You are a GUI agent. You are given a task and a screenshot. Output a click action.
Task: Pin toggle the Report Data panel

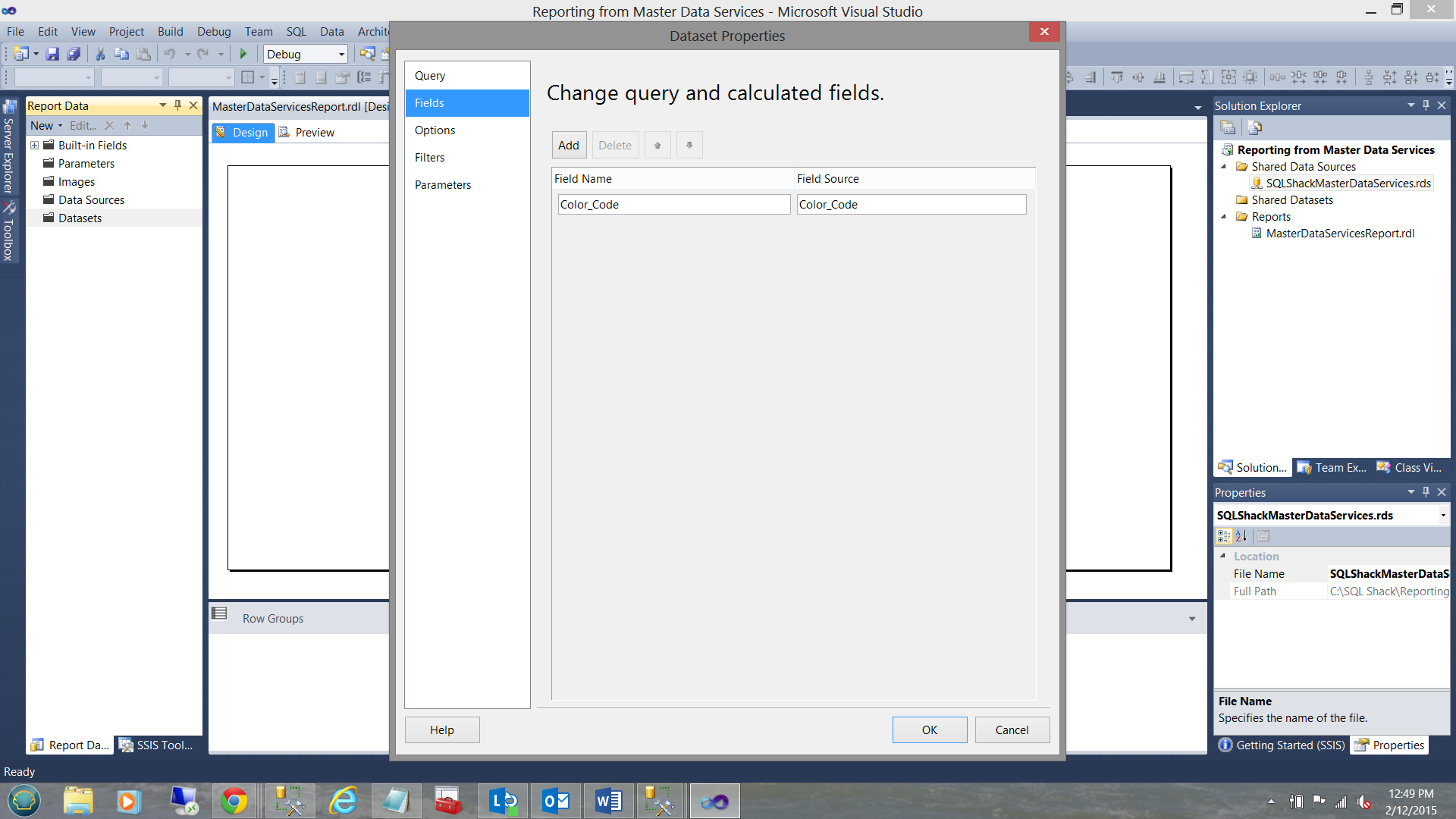178,105
